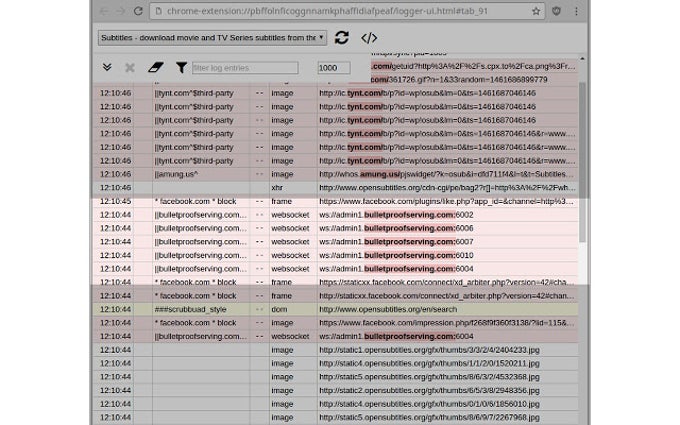Screen dimensions: 680x425
Task: Click the browser reload button
Action: pos(138,11)
